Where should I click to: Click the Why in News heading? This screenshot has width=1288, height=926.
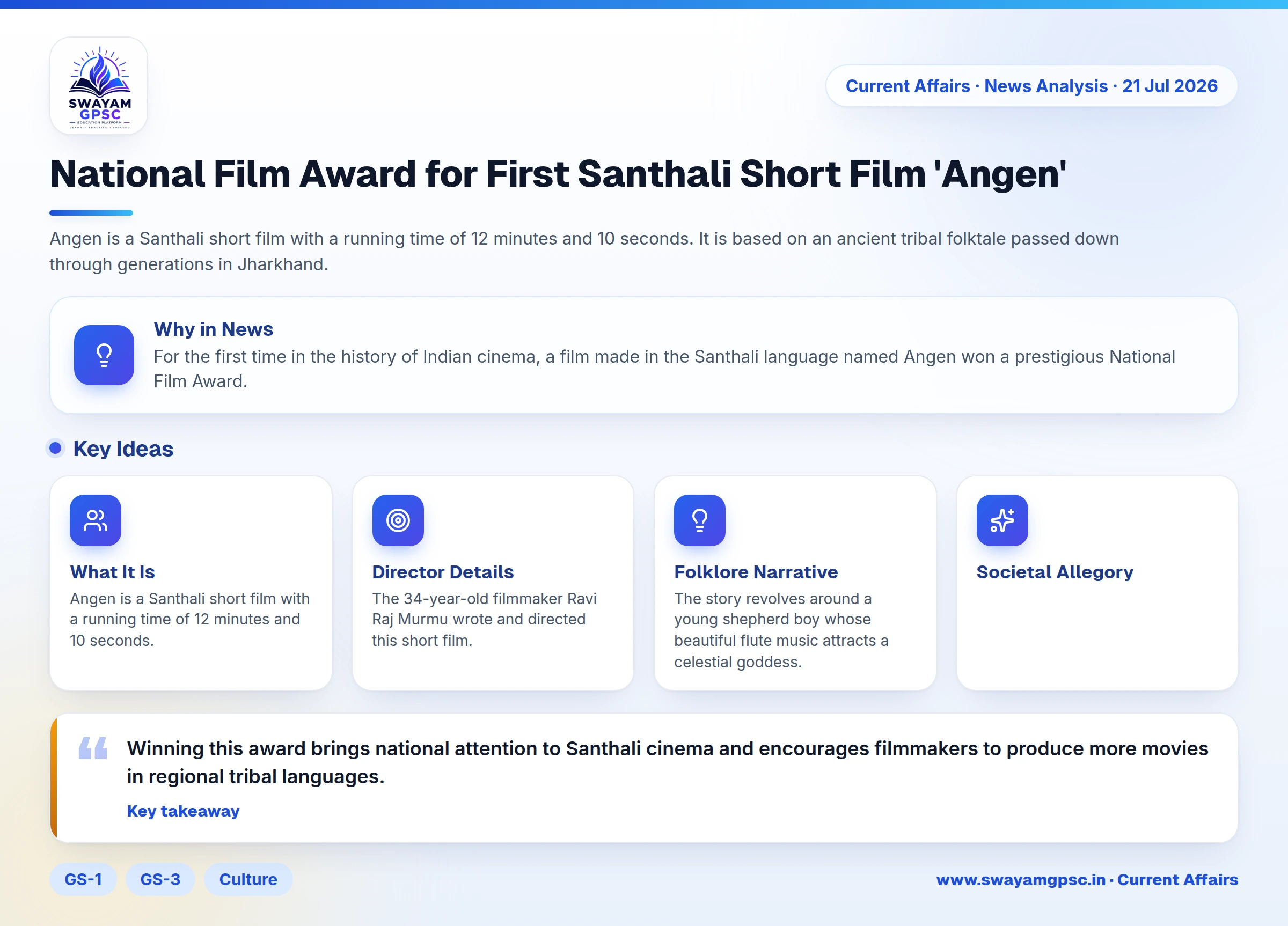(x=214, y=329)
